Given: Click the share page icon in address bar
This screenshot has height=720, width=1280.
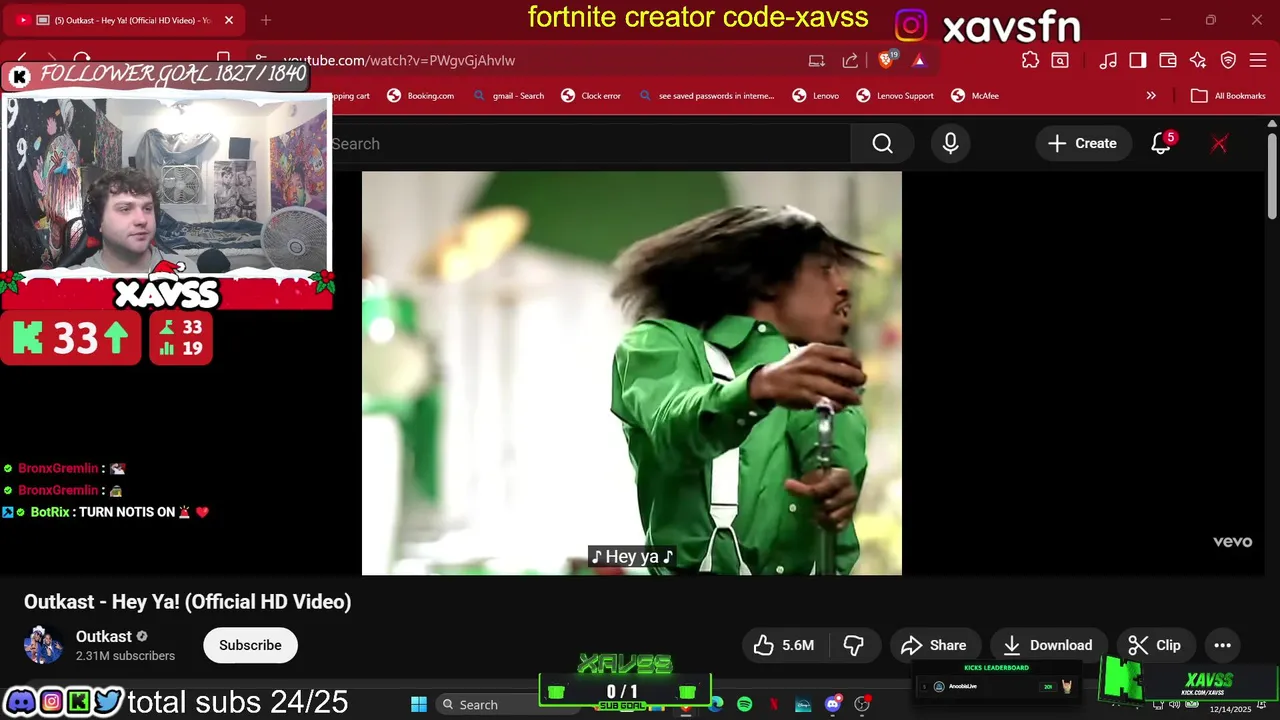Looking at the screenshot, I should [850, 60].
